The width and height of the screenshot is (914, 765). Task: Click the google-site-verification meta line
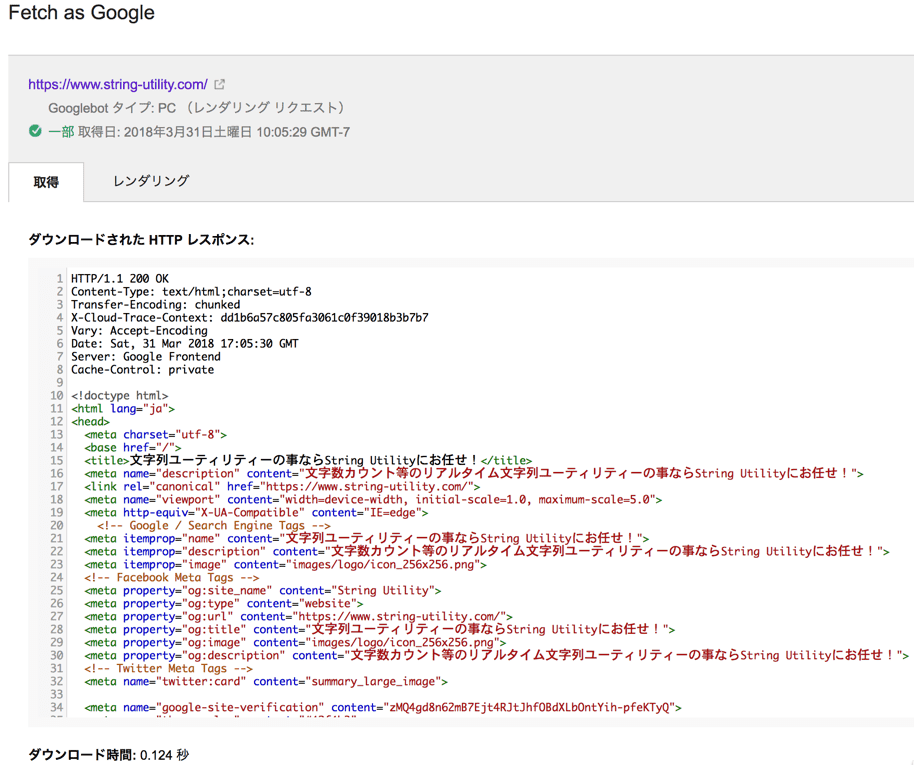383,707
